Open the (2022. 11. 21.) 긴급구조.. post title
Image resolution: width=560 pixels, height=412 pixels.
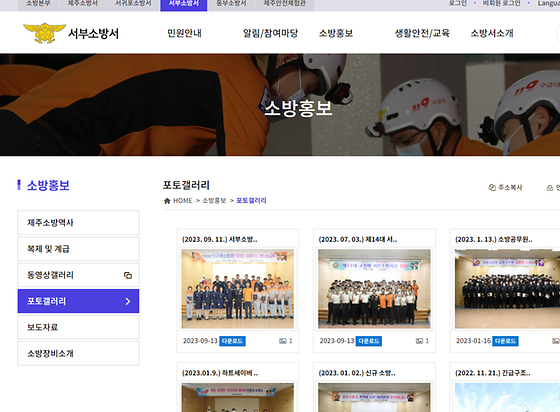493,373
